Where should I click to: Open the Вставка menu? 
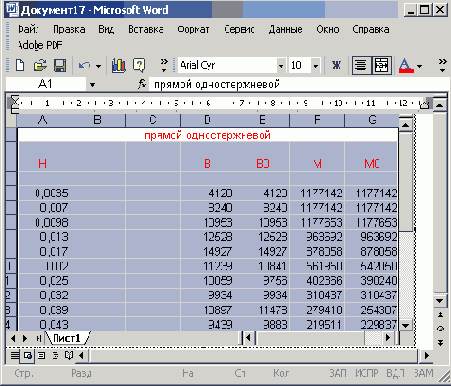tap(146, 29)
